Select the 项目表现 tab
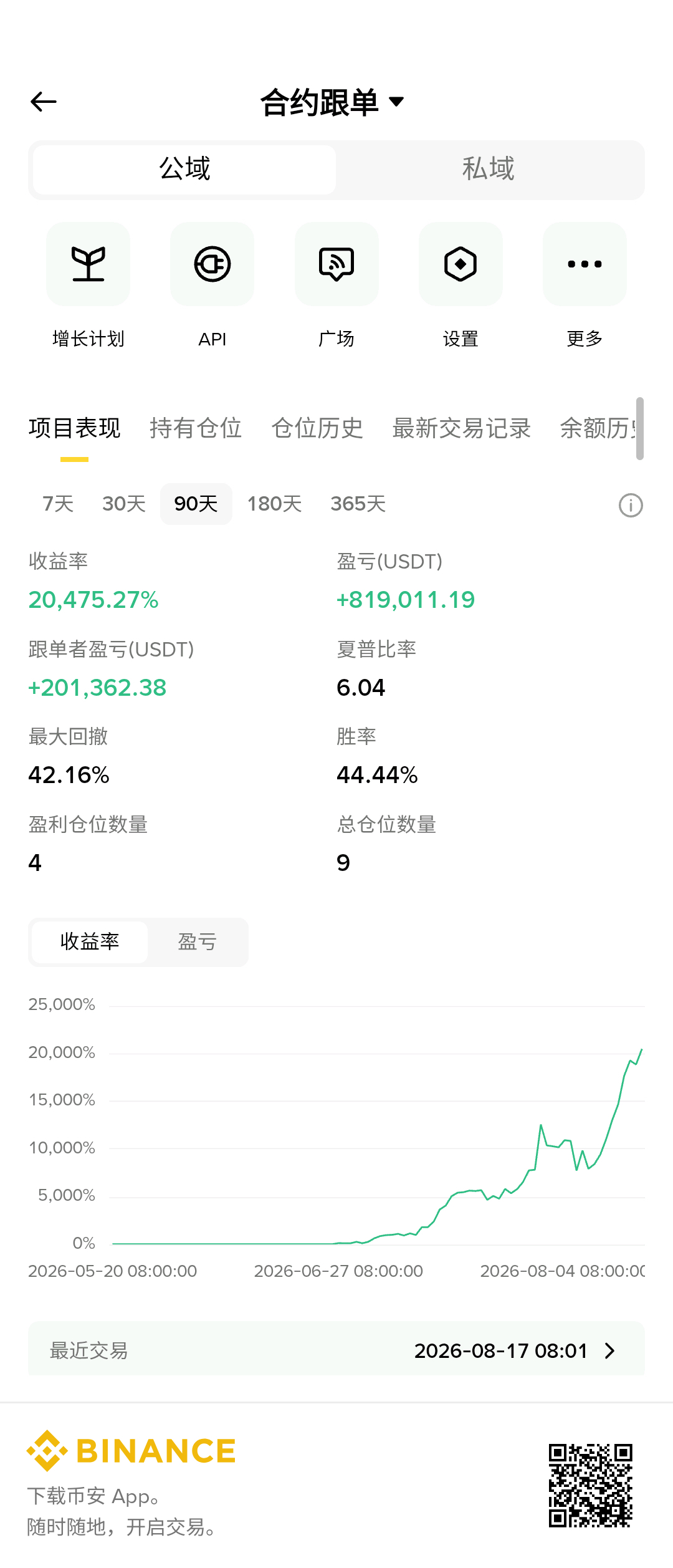Image resolution: width=673 pixels, height=1568 pixels. tap(74, 428)
